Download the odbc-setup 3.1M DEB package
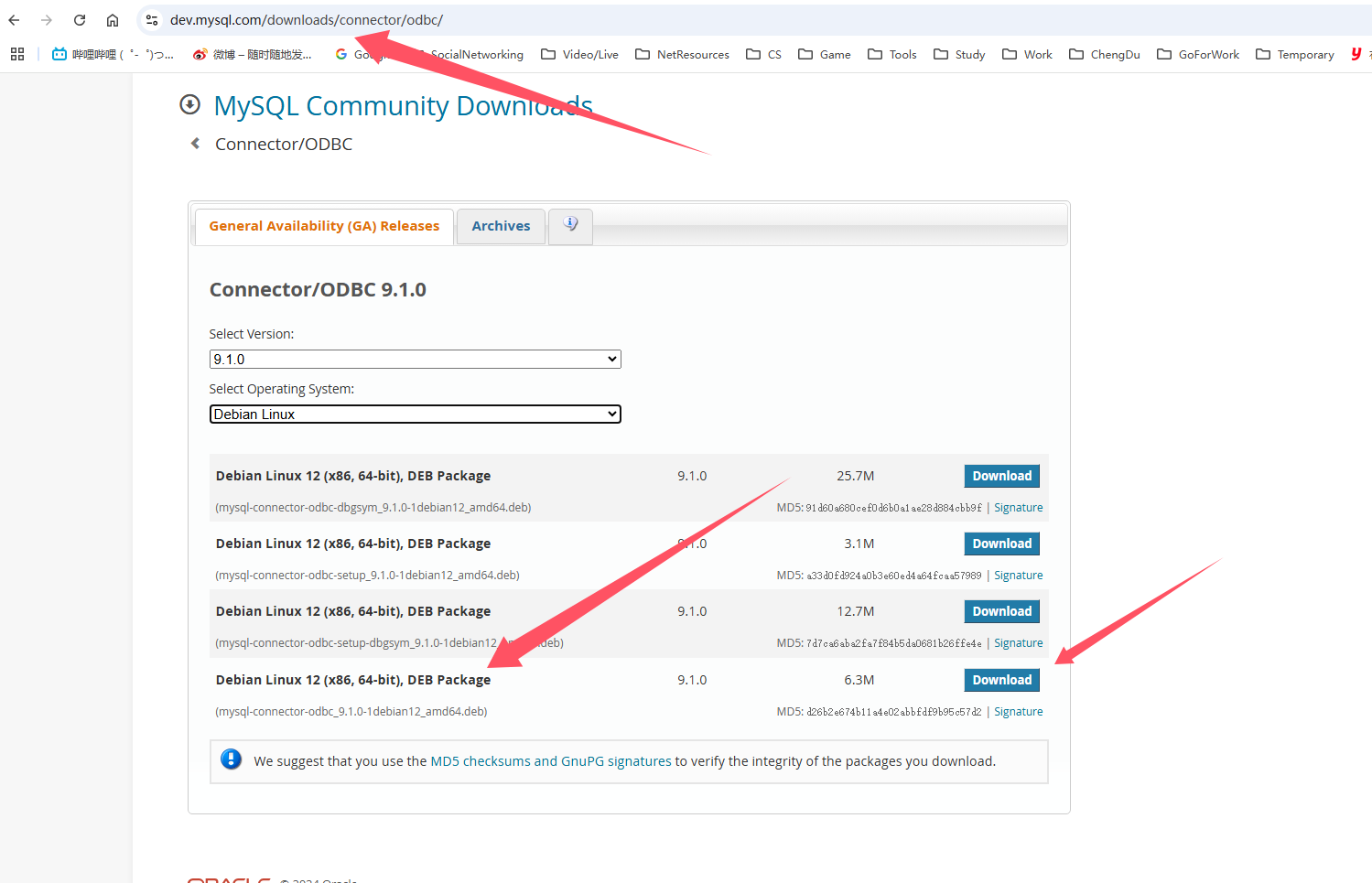The width and height of the screenshot is (1372, 883). coord(1001,544)
